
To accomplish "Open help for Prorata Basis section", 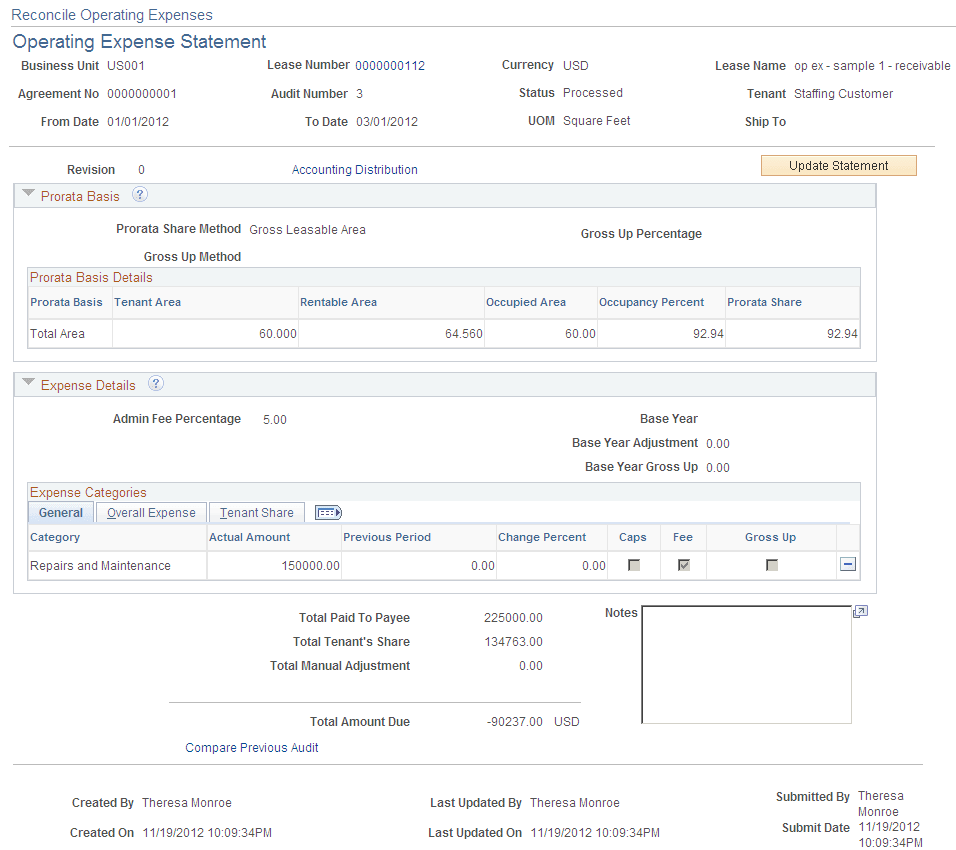I will coord(139,196).
